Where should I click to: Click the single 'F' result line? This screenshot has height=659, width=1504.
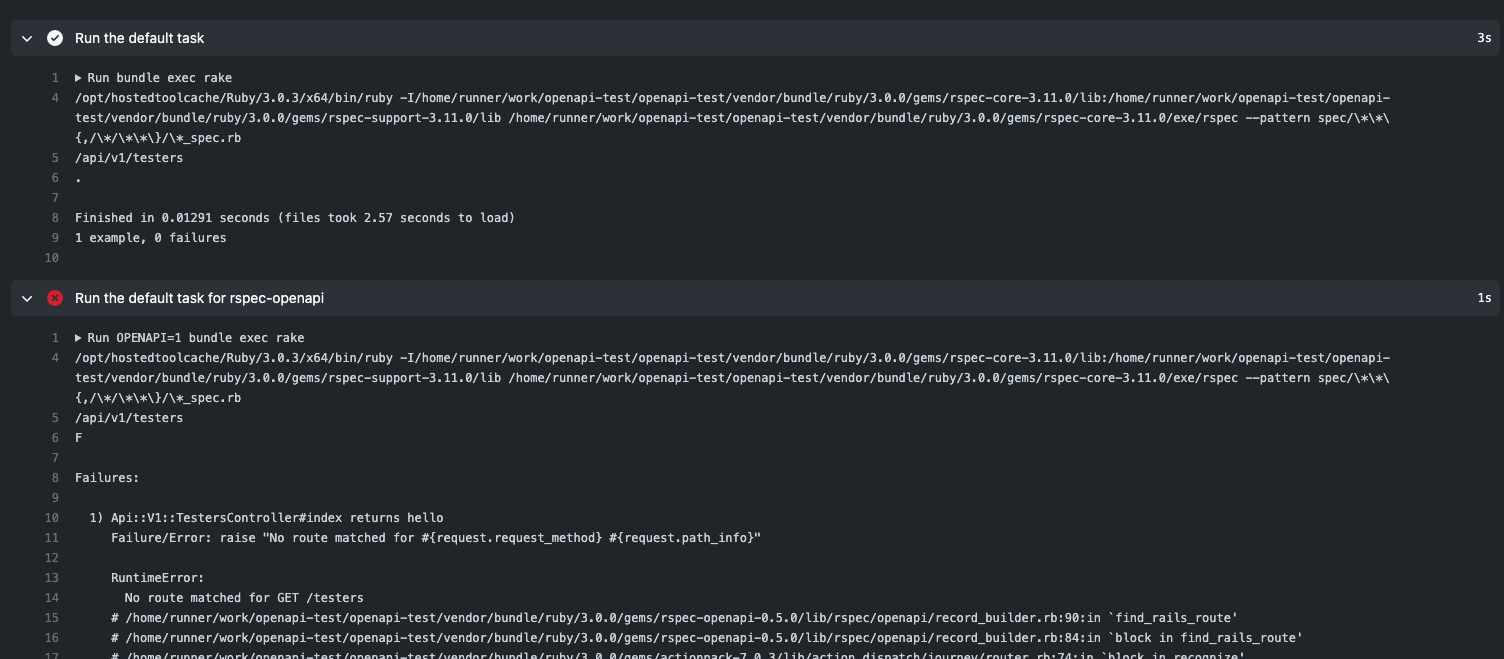pyautogui.click(x=79, y=438)
